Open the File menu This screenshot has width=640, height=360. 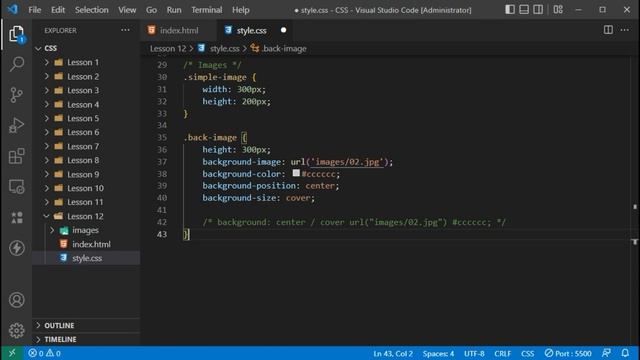tap(35, 10)
